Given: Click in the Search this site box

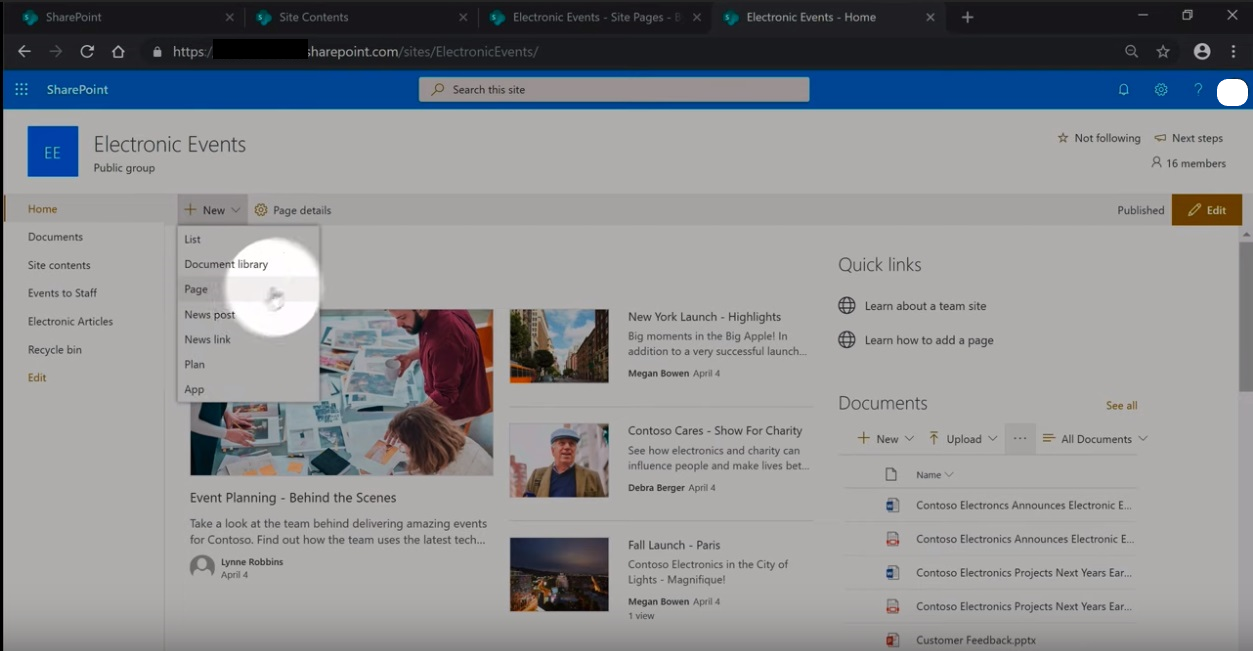Looking at the screenshot, I should pos(614,90).
